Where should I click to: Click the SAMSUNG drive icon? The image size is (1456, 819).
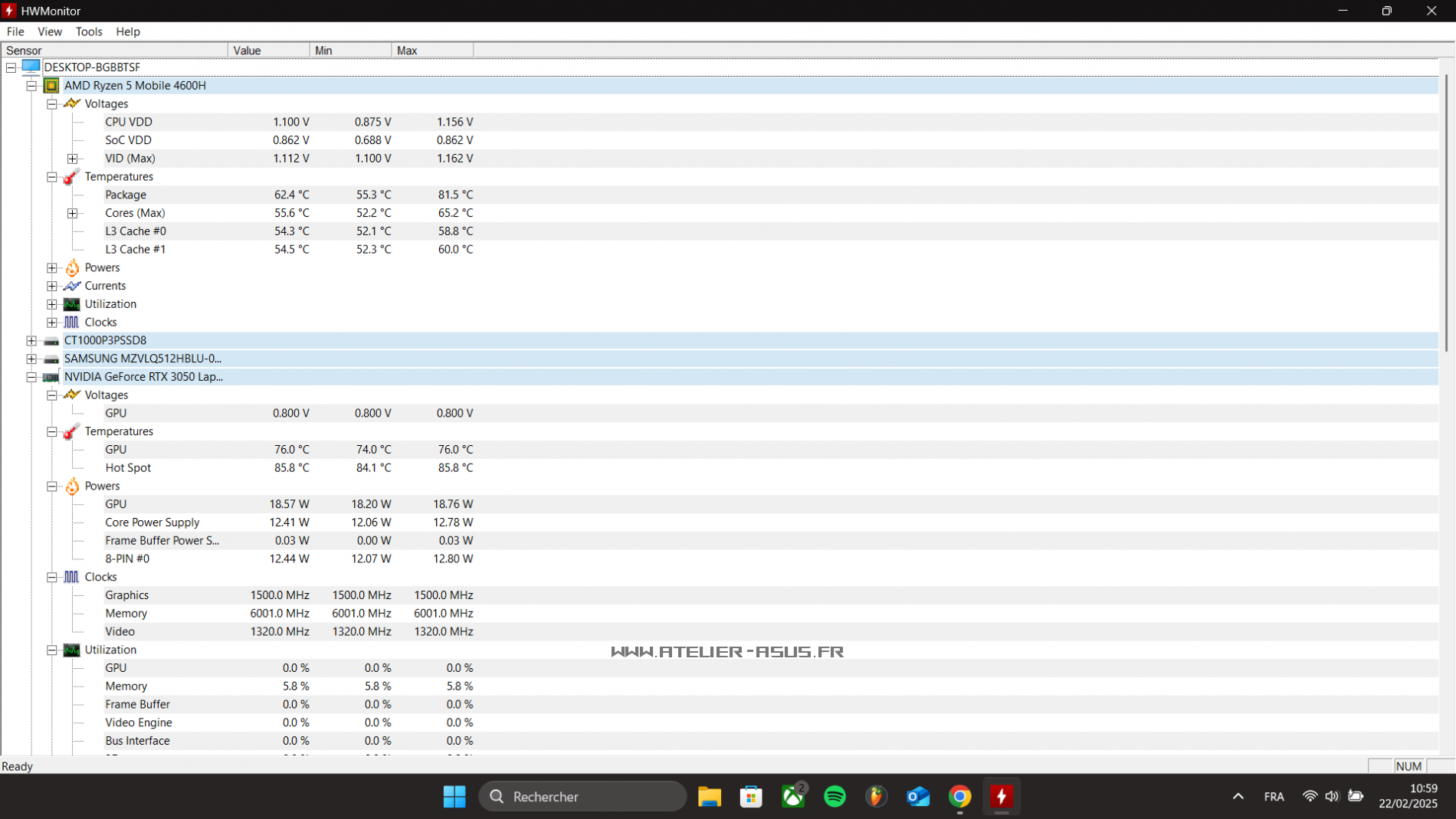point(51,359)
